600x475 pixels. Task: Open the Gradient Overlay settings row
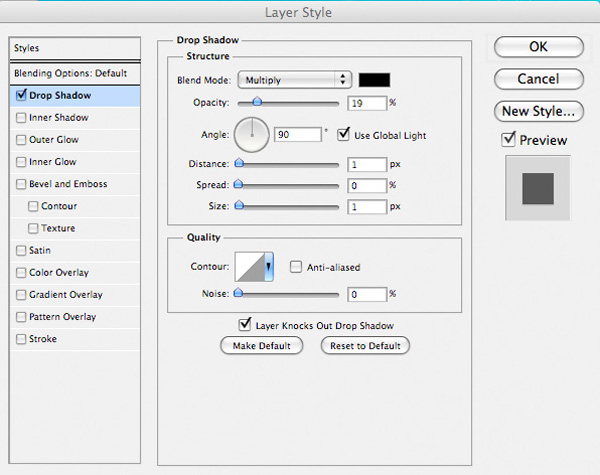75,295
